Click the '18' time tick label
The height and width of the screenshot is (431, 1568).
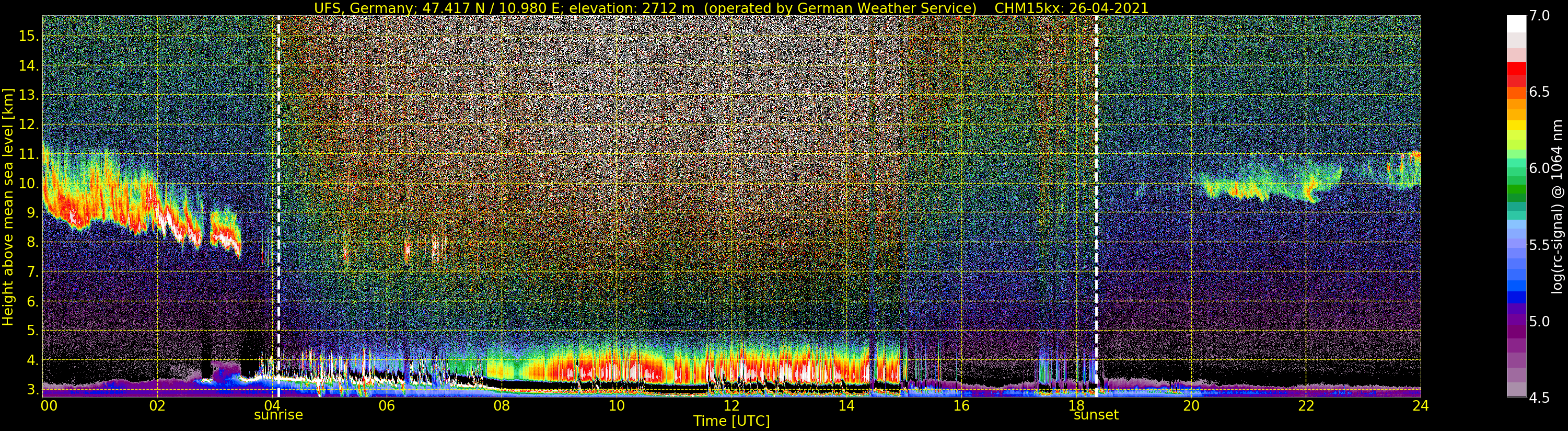coord(1076,405)
